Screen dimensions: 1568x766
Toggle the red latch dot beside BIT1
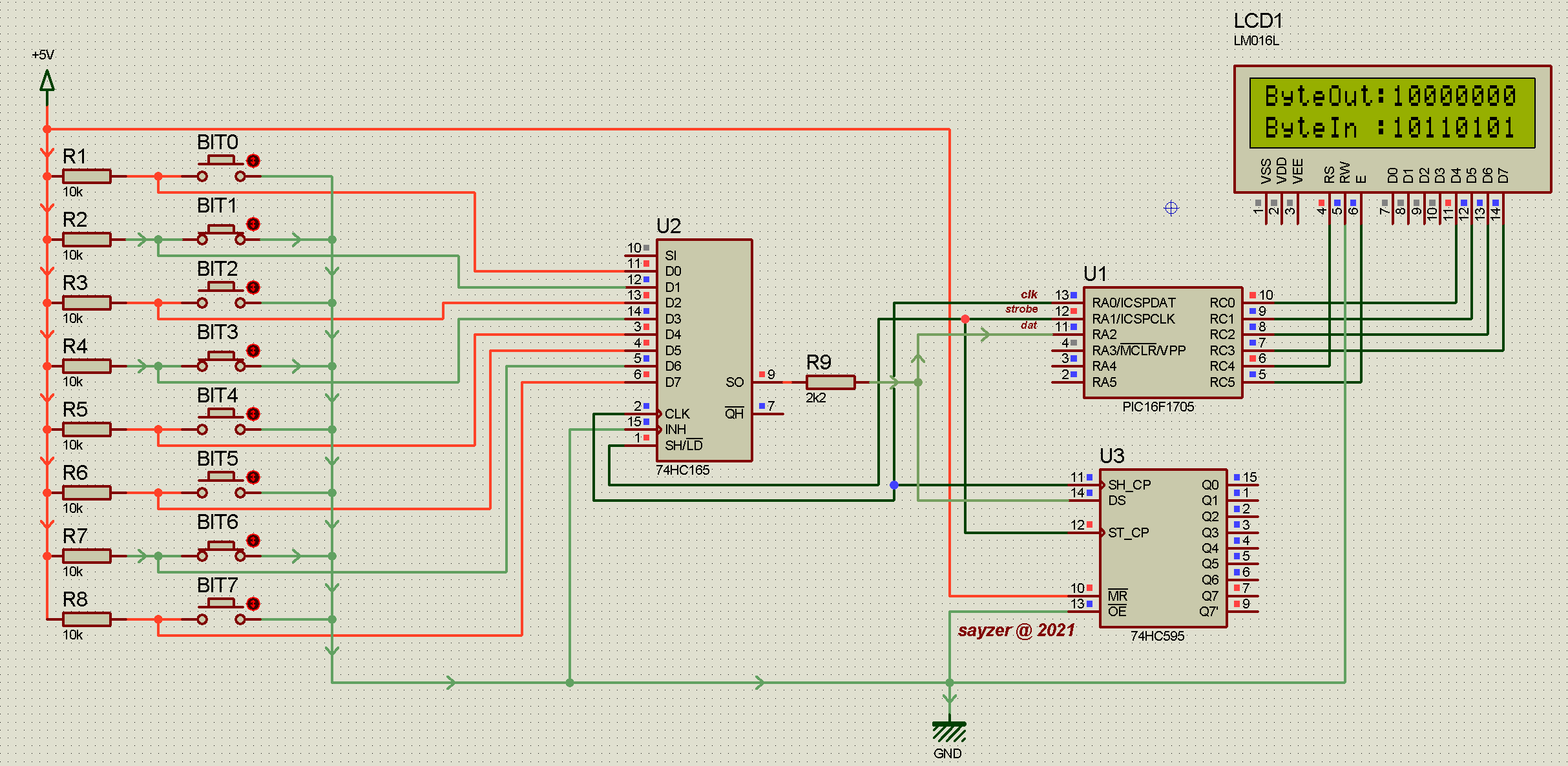253,224
